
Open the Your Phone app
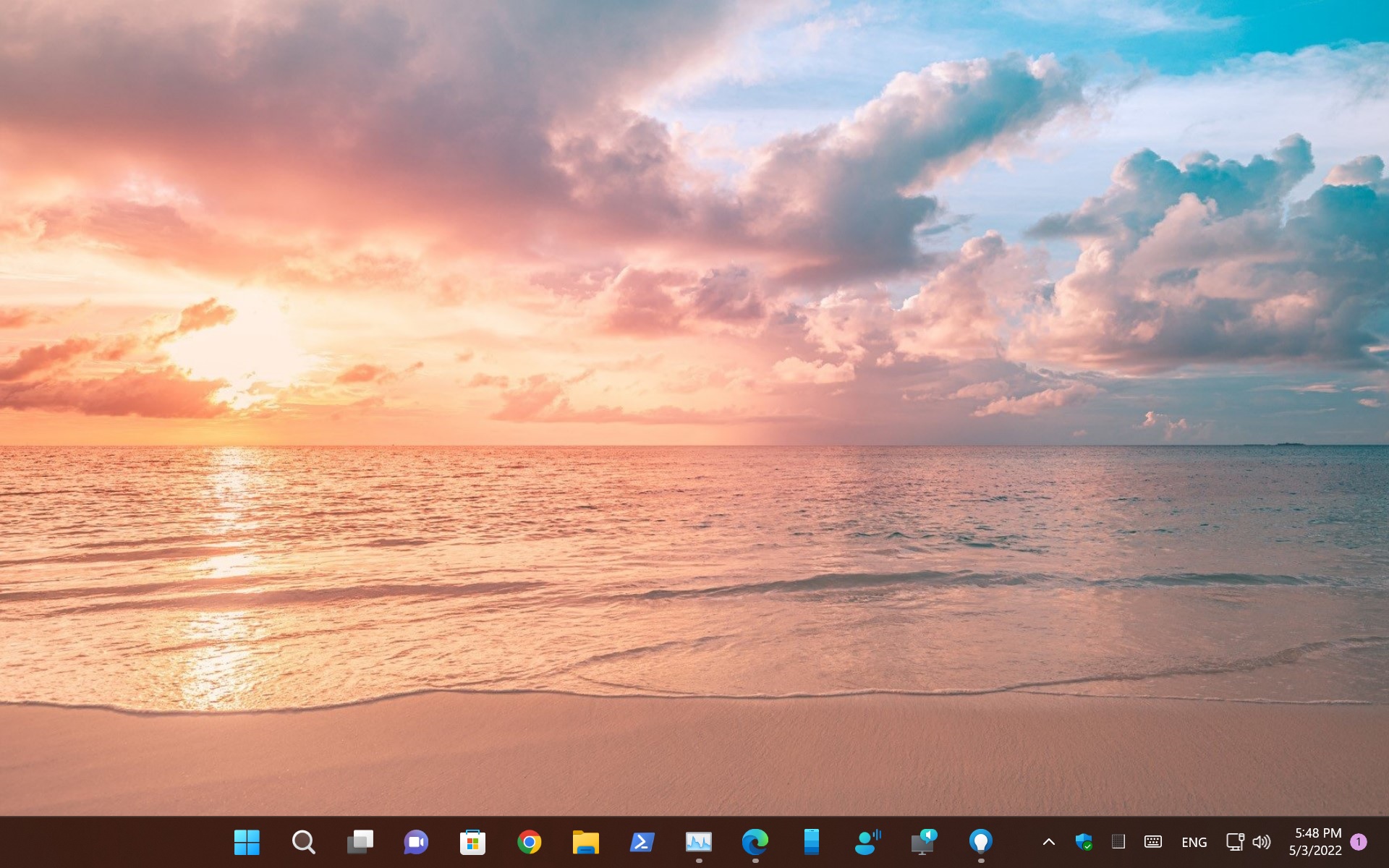point(810,842)
